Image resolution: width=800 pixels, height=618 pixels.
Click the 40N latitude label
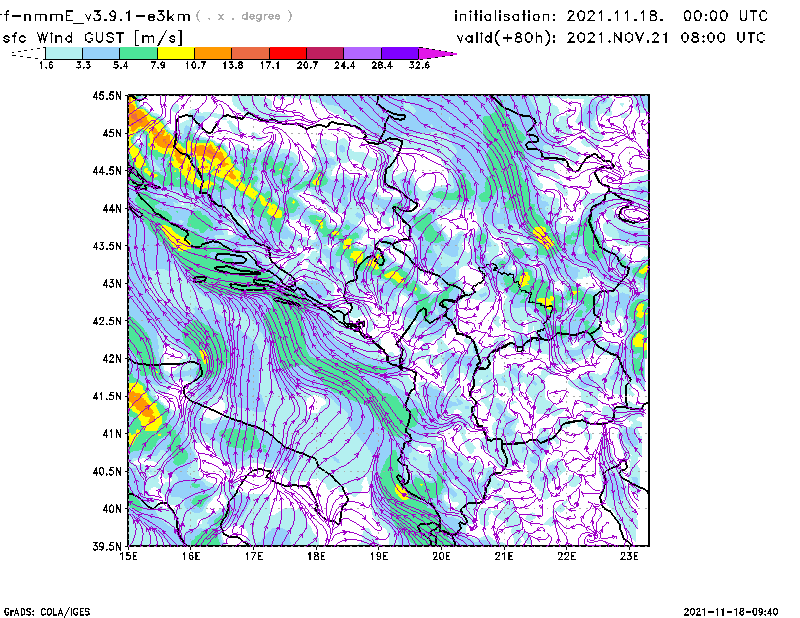point(112,509)
